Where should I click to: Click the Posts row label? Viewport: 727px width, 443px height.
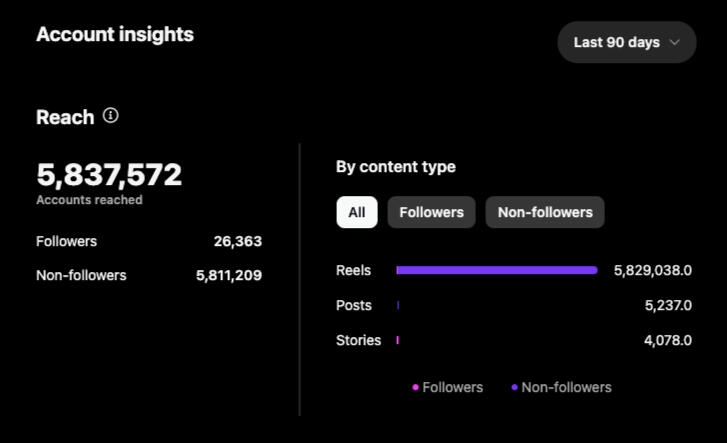pos(353,305)
